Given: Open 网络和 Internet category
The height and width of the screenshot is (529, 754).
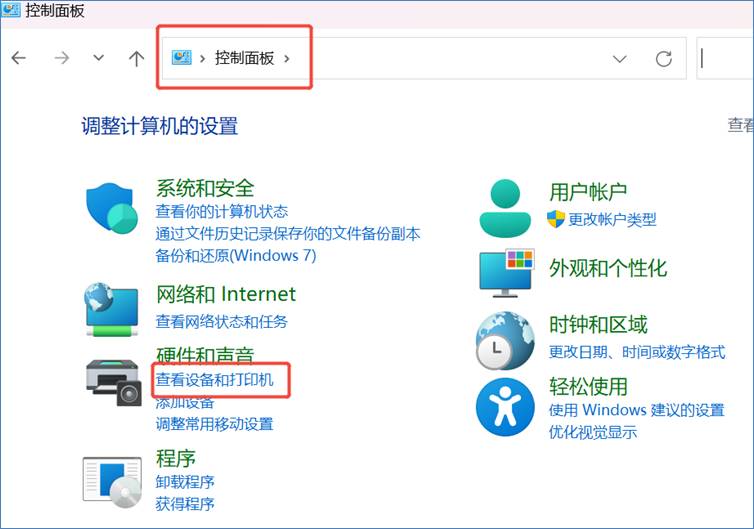Looking at the screenshot, I should pos(226,294).
